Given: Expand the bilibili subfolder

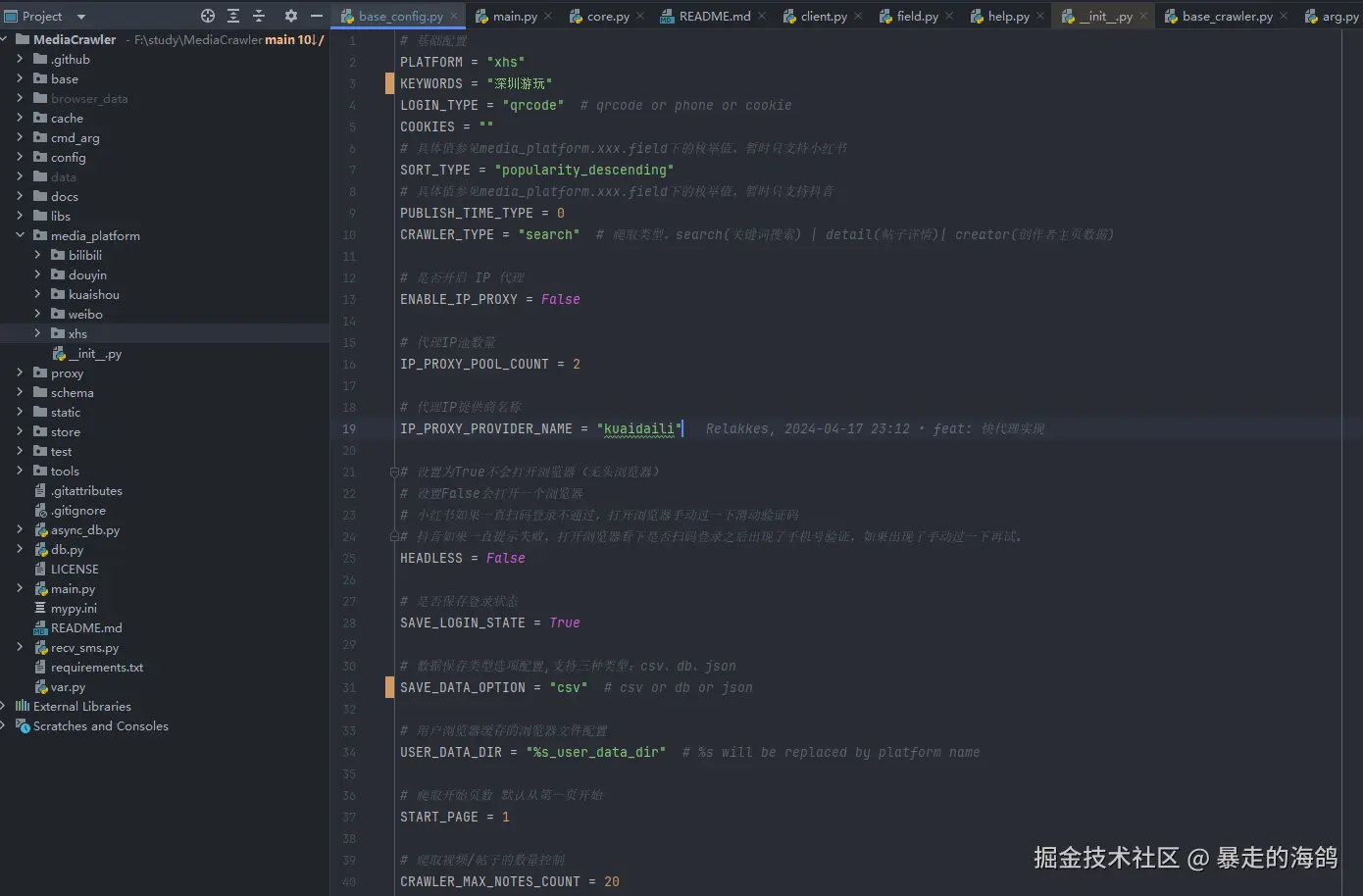Looking at the screenshot, I should pyautogui.click(x=37, y=255).
